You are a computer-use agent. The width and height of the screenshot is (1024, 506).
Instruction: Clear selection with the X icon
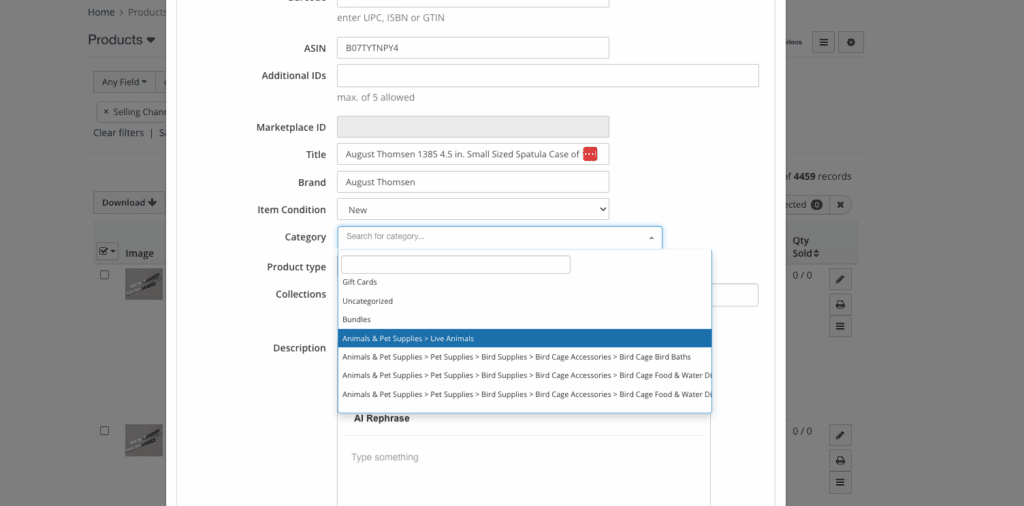pos(841,204)
